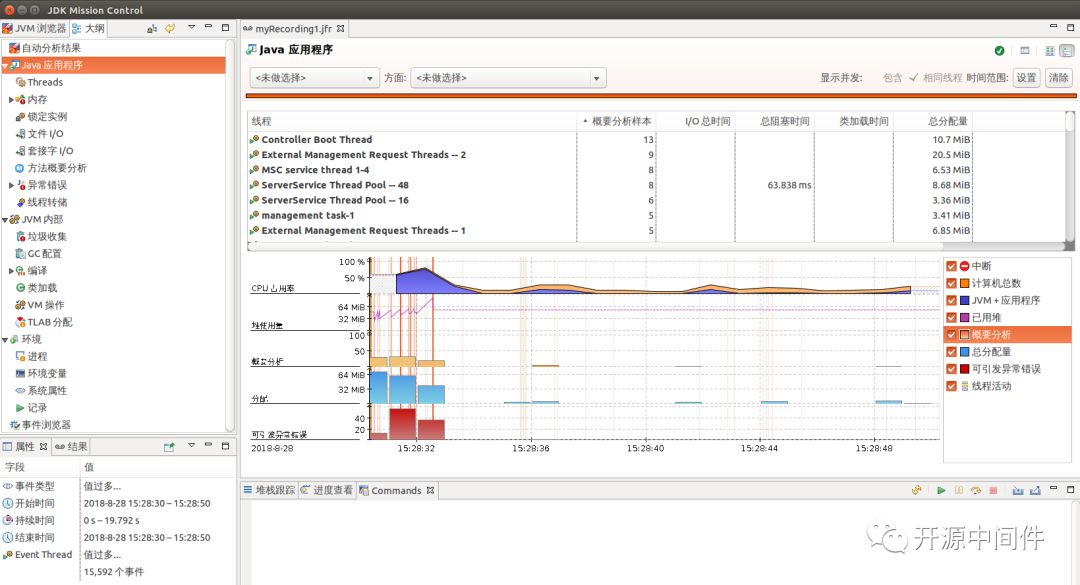Toggle the 线程活动 chart checkbox
This screenshot has width=1080, height=585.
point(951,386)
